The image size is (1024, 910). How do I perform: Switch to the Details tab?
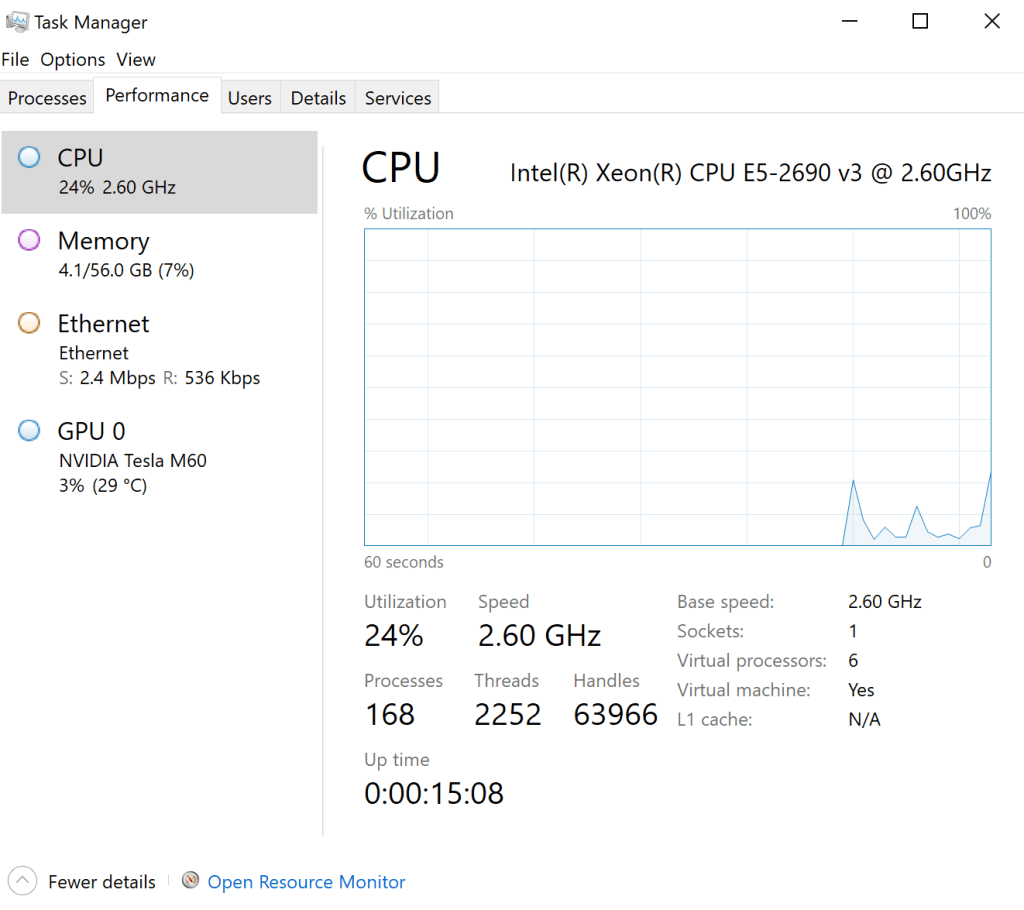click(318, 98)
